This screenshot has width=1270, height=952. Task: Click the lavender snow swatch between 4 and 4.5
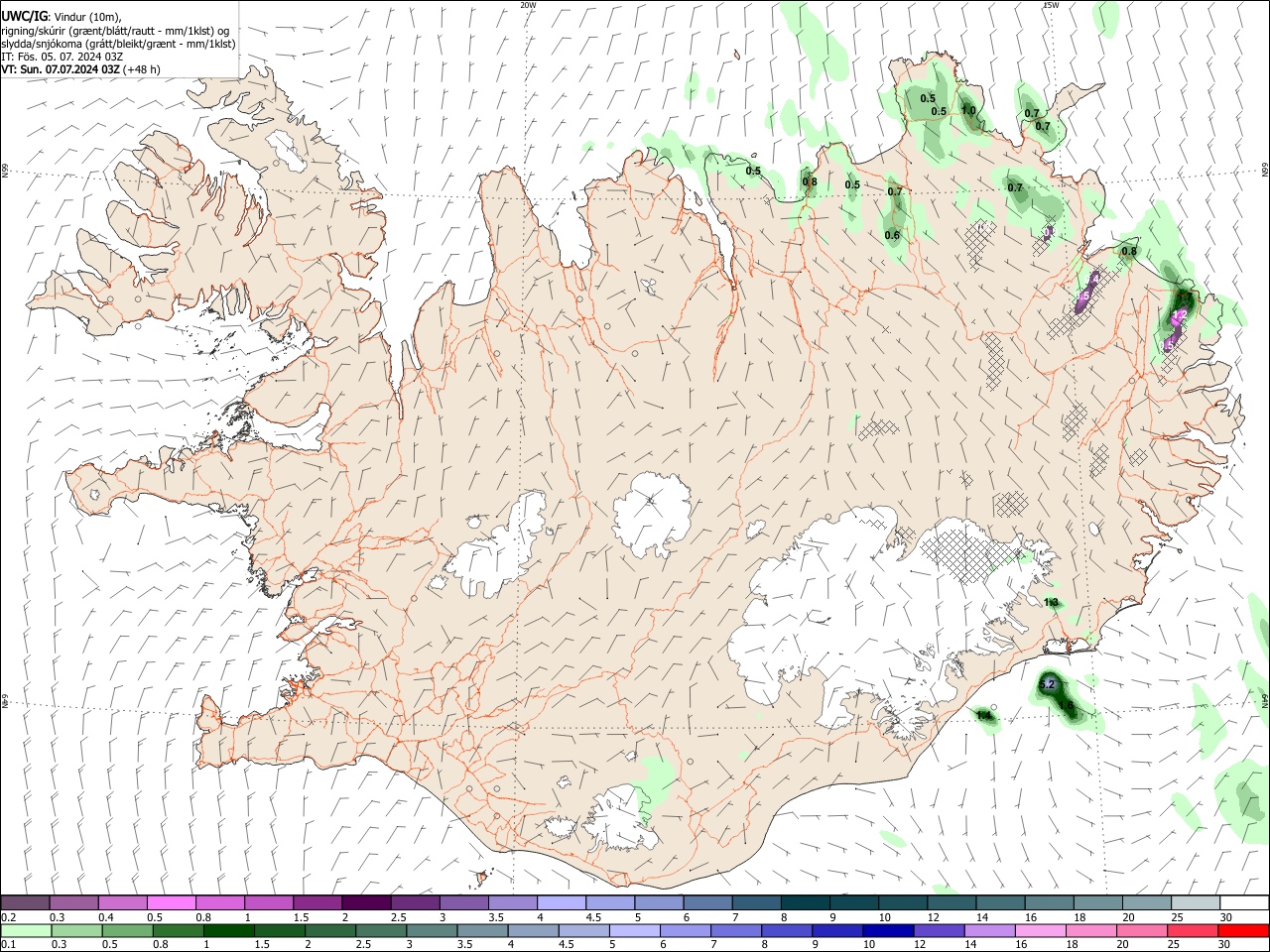pos(562,902)
